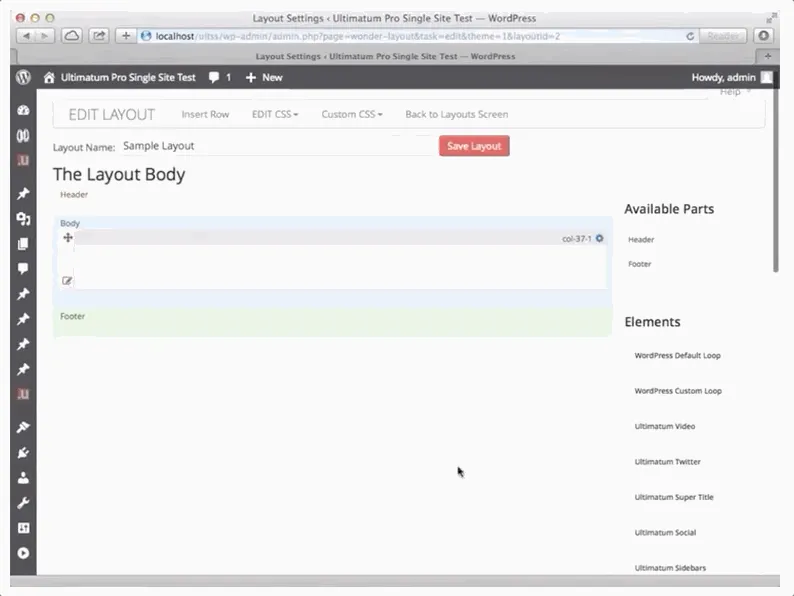This screenshot has width=794, height=596.
Task: Open the Plugins plug icon in sidebar
Action: coord(23,453)
